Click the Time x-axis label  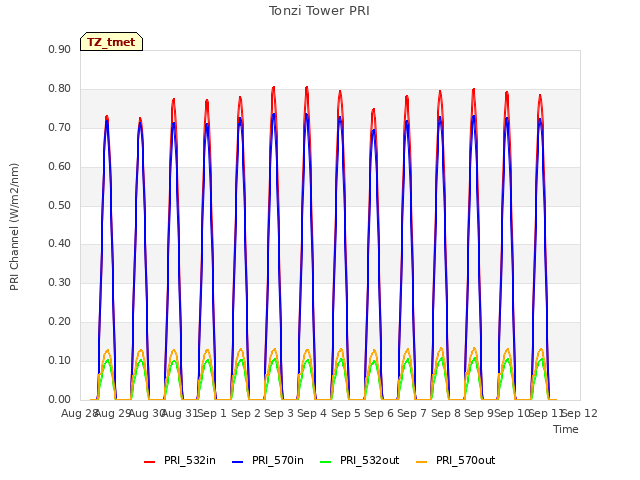tap(566, 429)
